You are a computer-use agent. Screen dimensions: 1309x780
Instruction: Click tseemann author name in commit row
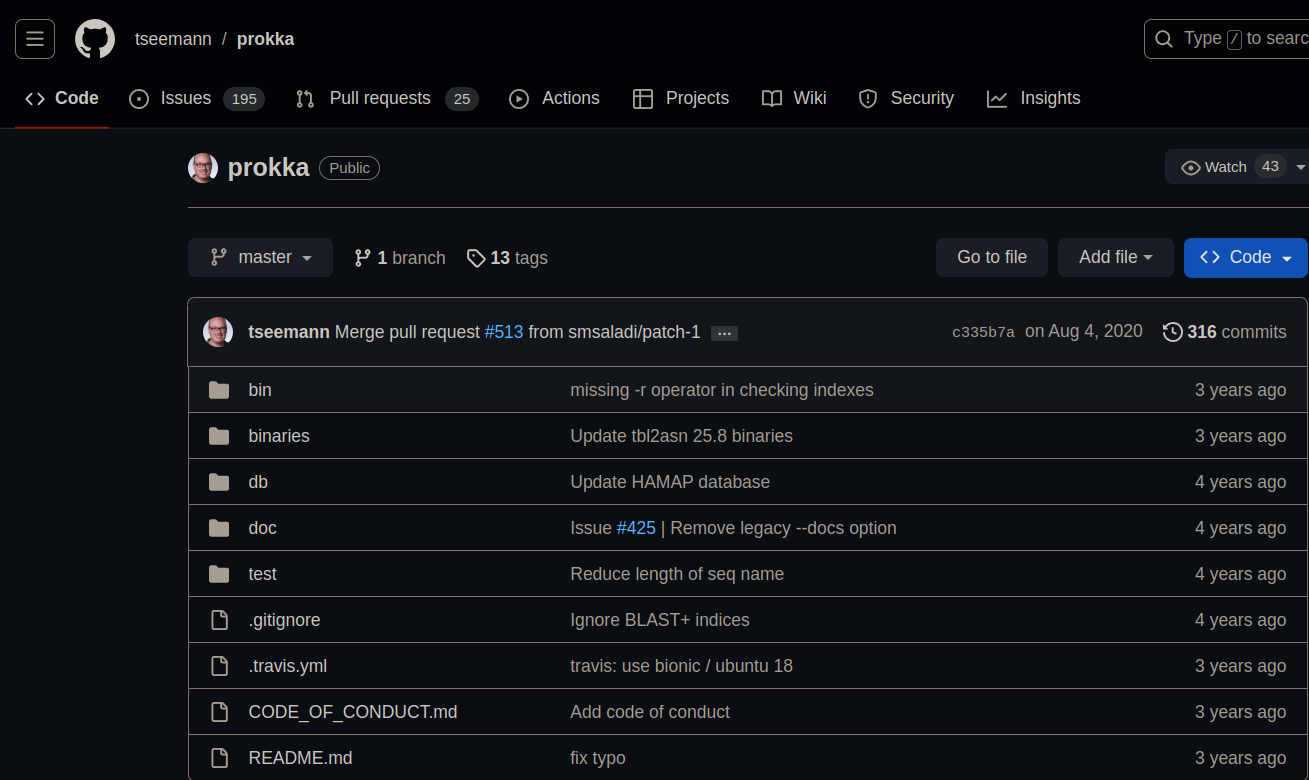tap(289, 332)
